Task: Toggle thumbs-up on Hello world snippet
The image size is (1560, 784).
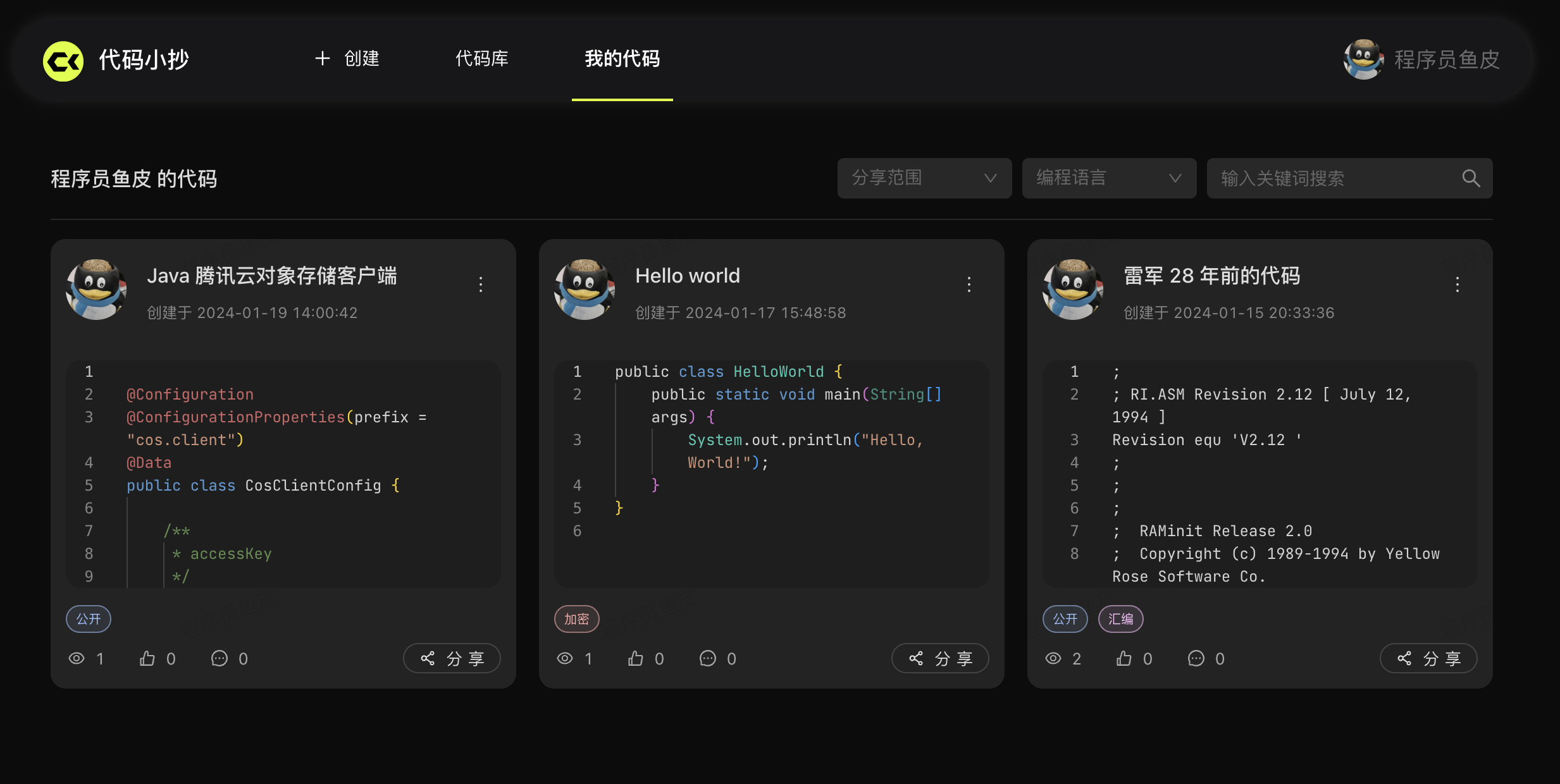Action: point(636,659)
